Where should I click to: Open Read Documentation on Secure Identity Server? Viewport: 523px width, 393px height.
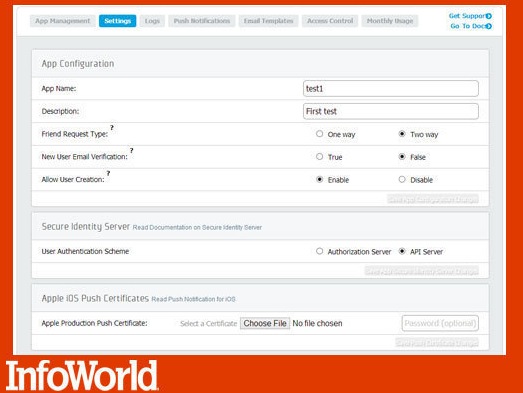click(x=197, y=228)
